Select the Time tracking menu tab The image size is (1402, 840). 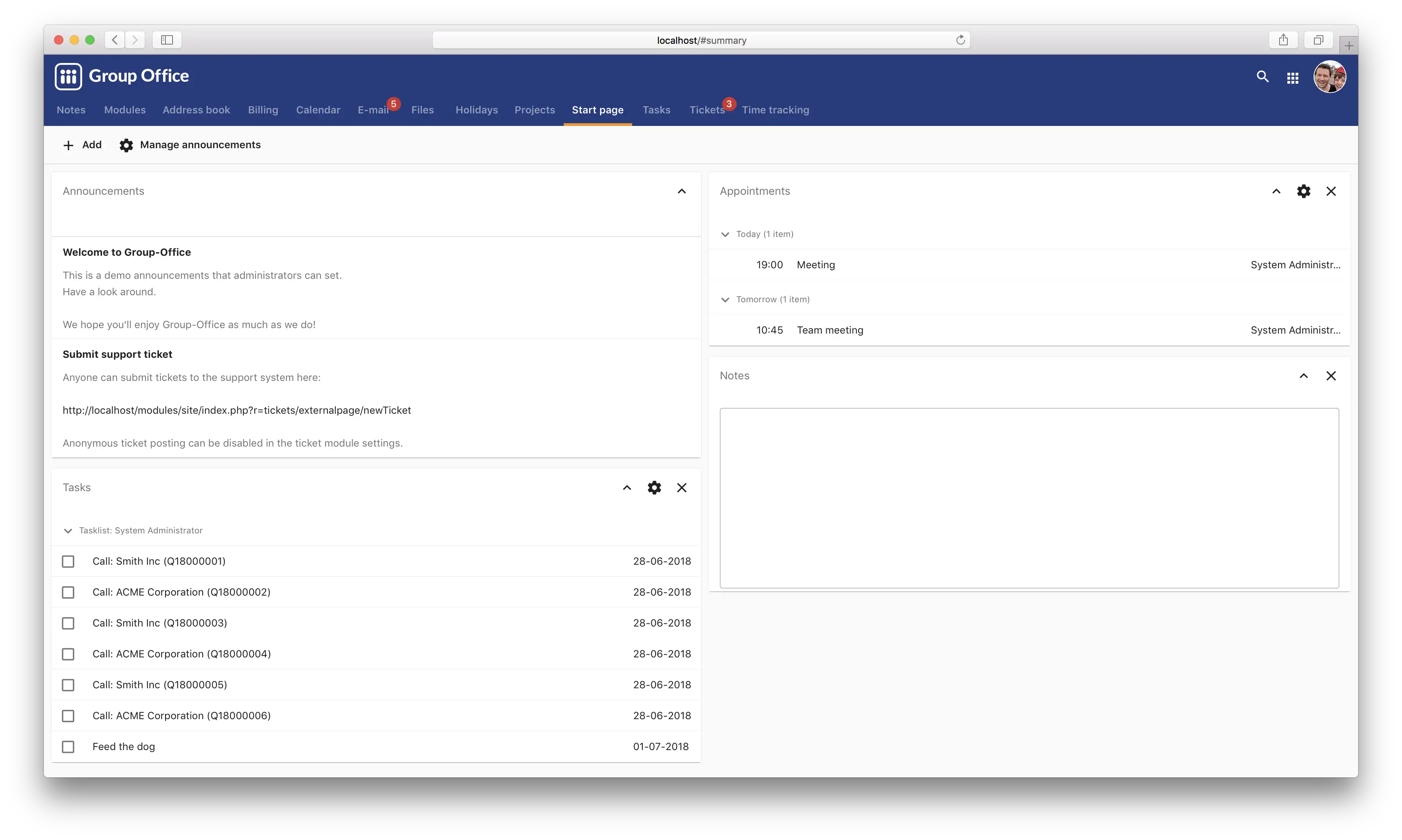click(775, 109)
